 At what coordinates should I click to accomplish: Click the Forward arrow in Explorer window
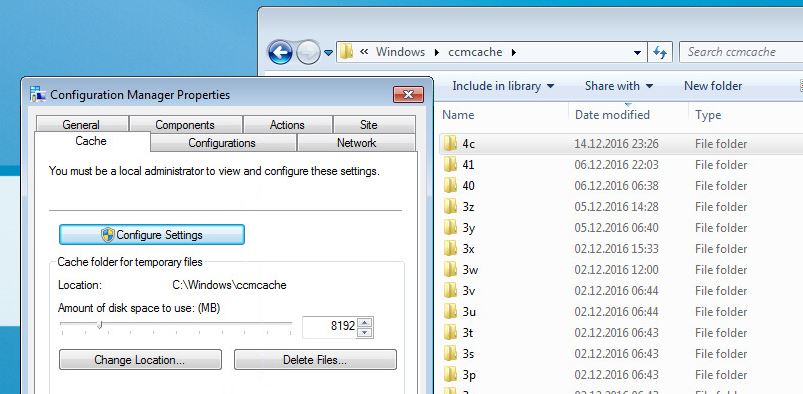click(x=308, y=52)
